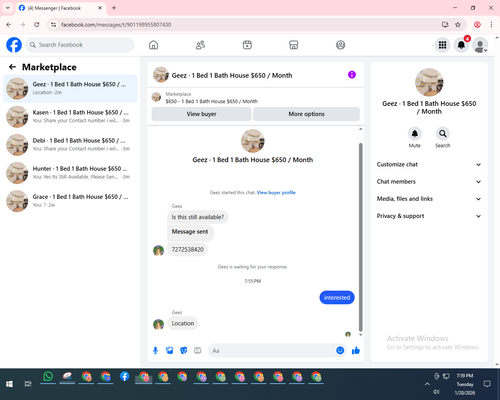The image size is (500, 400).
Task: Search in conversation magnifier icon
Action: pos(443,134)
